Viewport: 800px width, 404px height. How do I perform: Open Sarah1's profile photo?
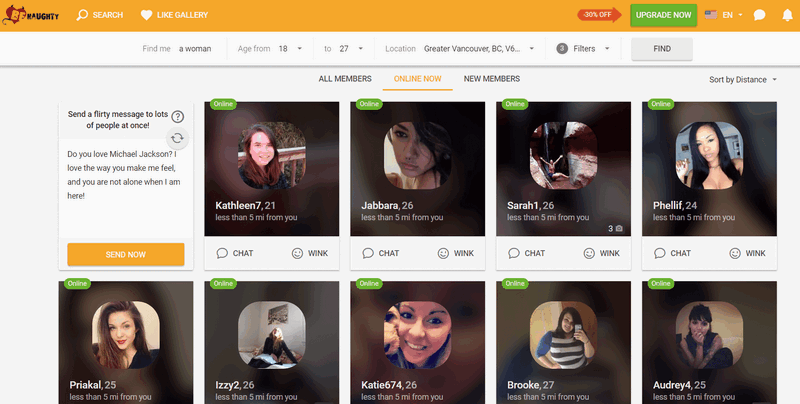563,156
